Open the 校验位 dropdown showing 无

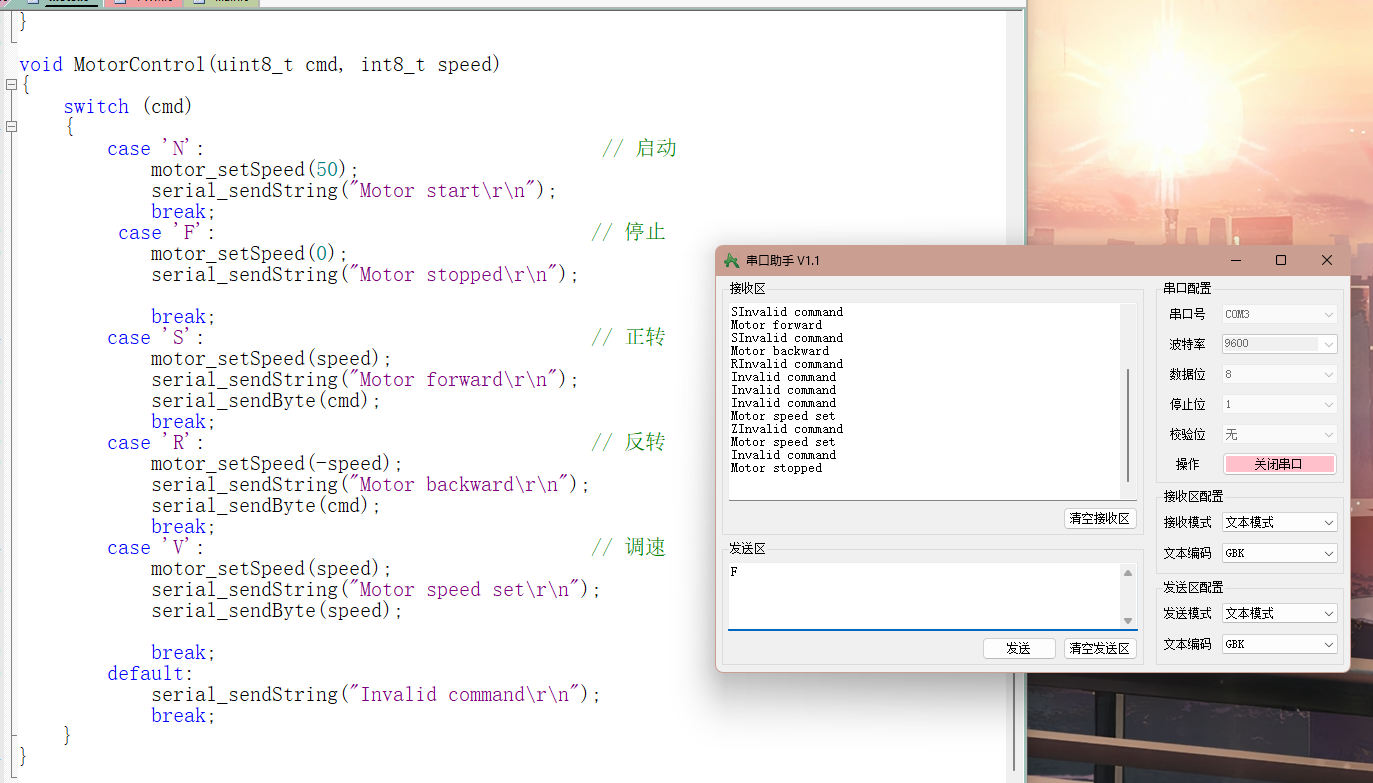[1280, 434]
